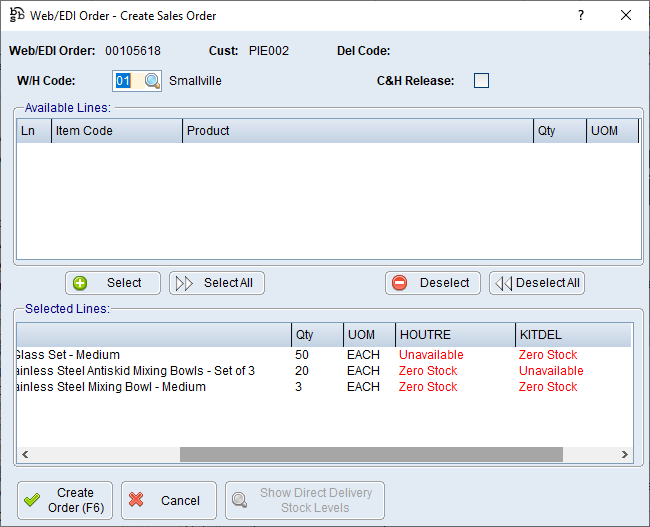Click the Item Code column header
650x527 pixels.
click(116, 131)
